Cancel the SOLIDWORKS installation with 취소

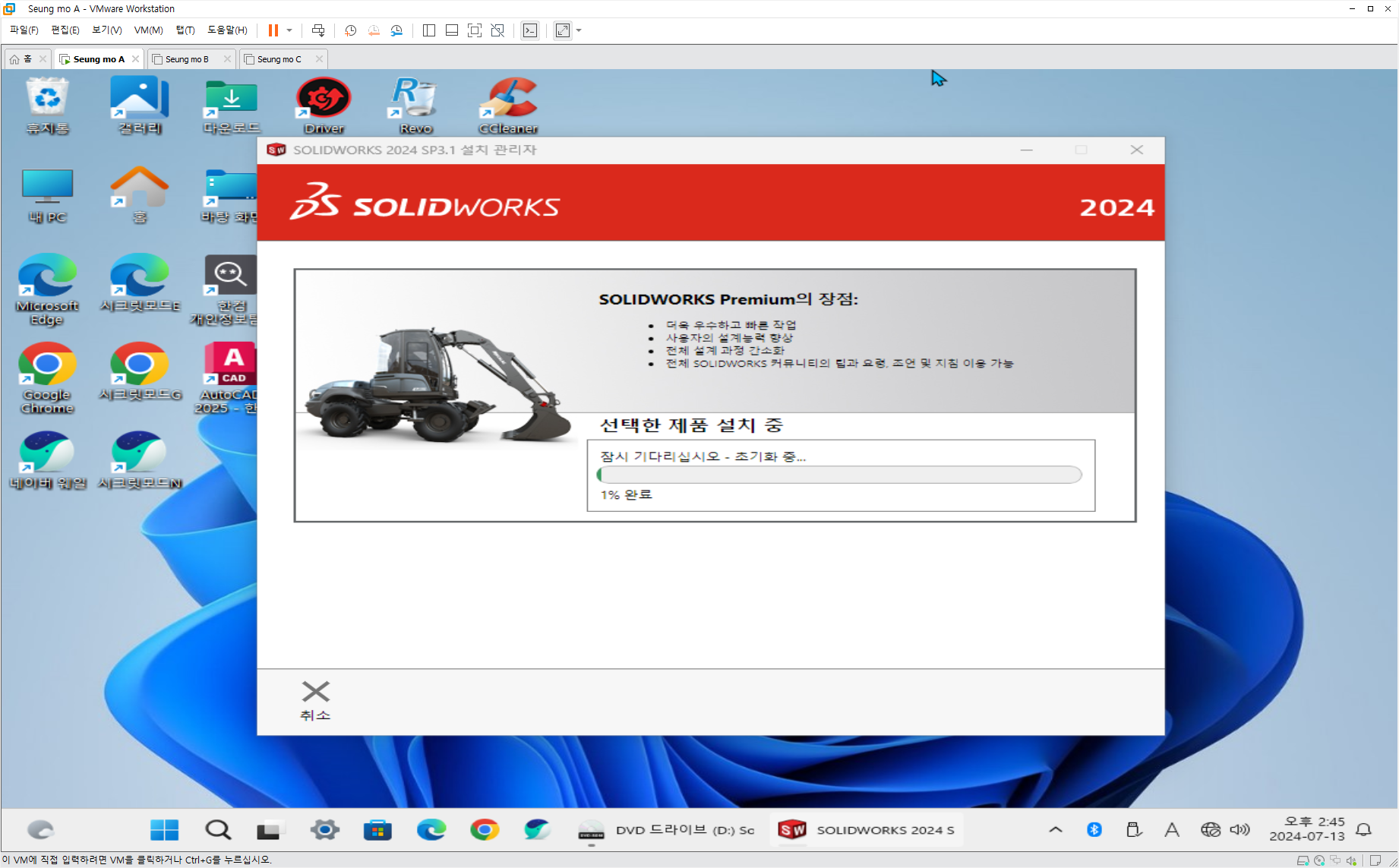click(315, 700)
